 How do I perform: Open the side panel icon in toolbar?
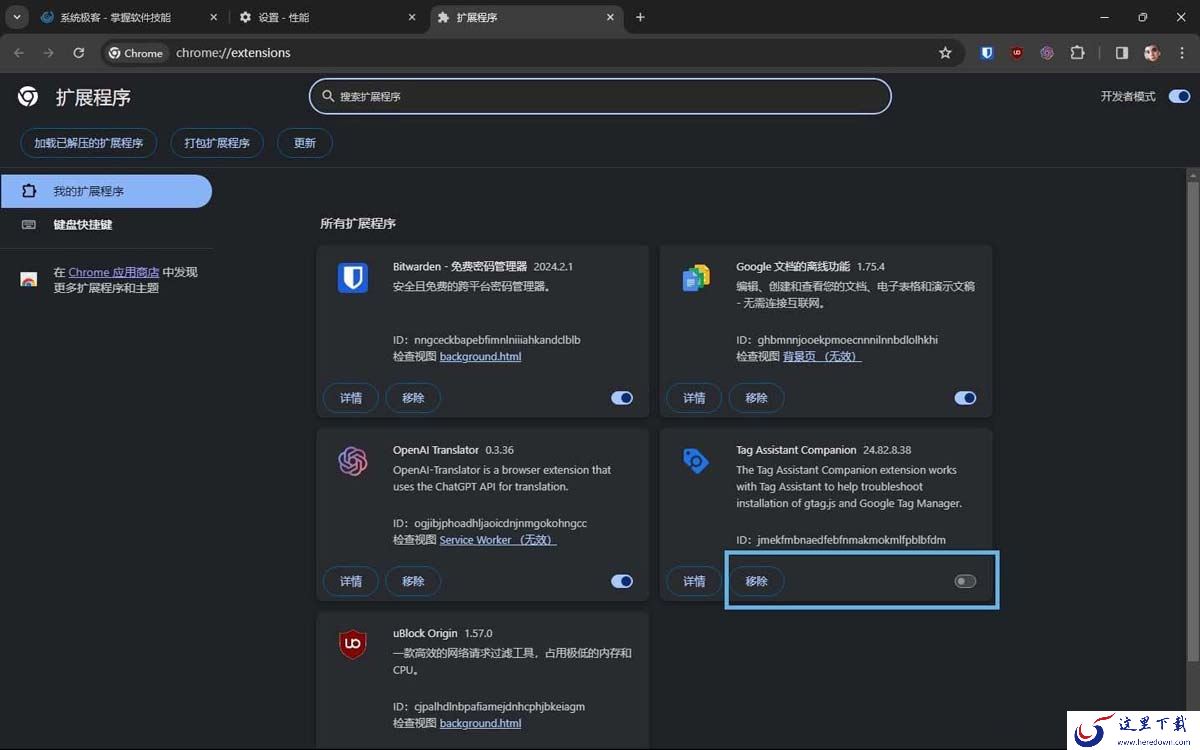1122,53
